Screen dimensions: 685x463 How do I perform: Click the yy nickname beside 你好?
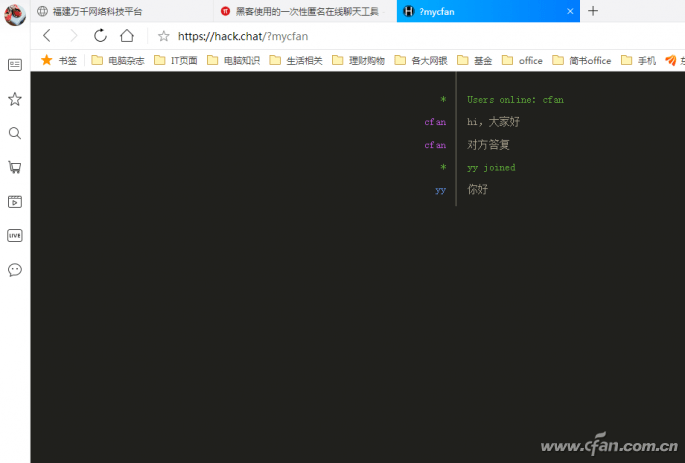[440, 190]
